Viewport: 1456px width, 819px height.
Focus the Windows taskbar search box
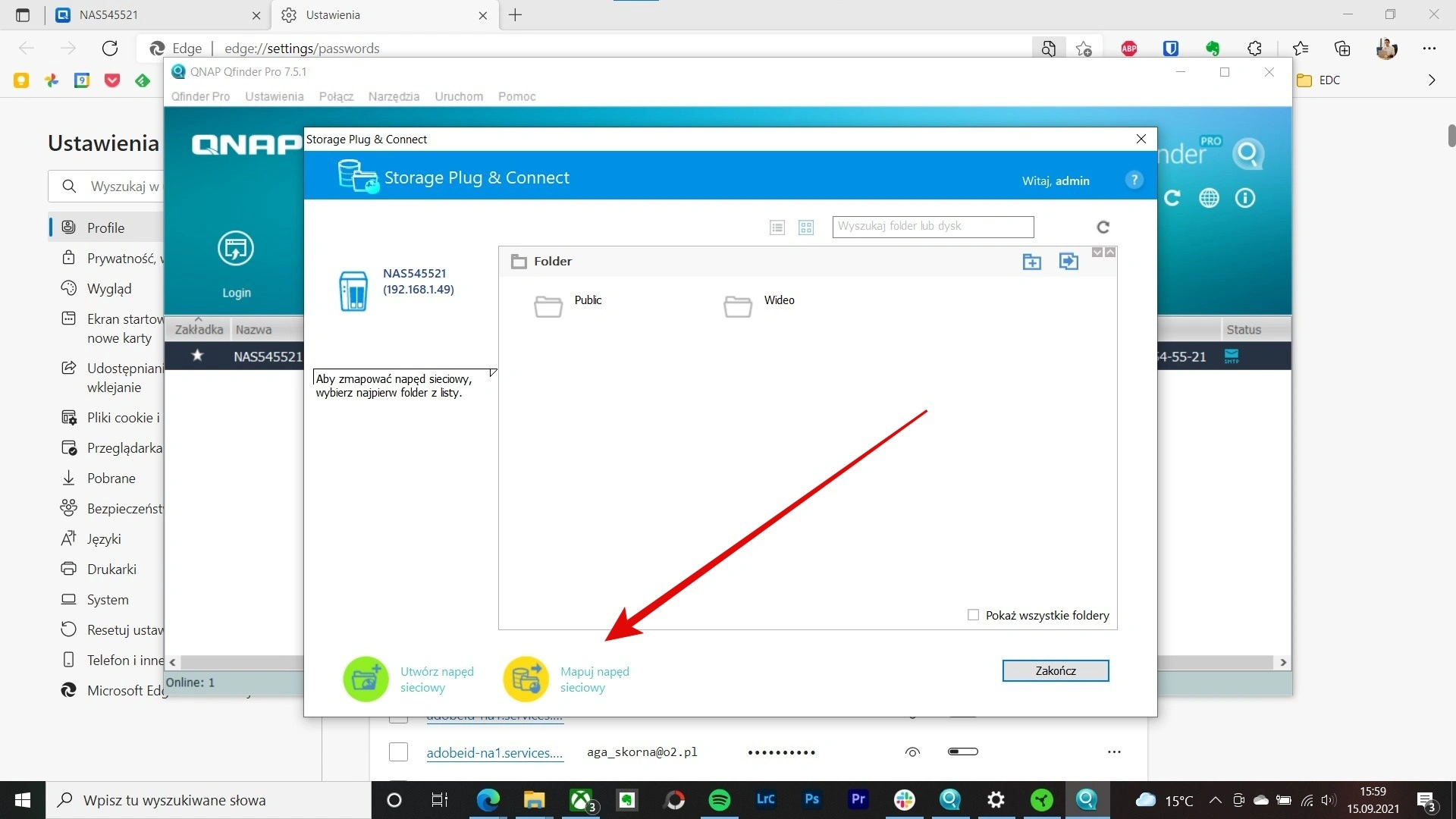[x=209, y=800]
